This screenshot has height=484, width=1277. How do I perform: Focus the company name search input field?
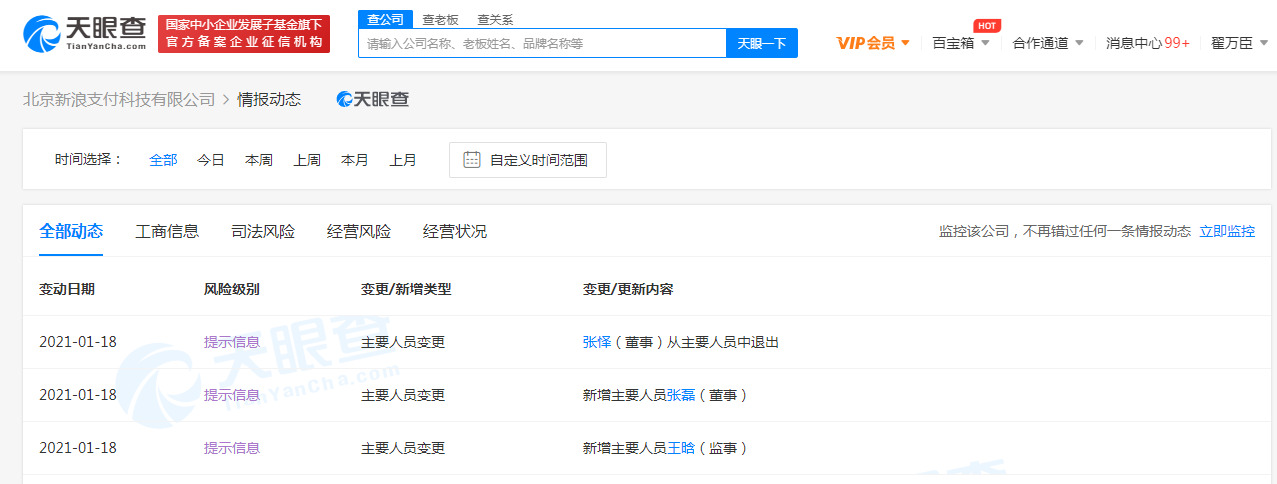(x=542, y=43)
